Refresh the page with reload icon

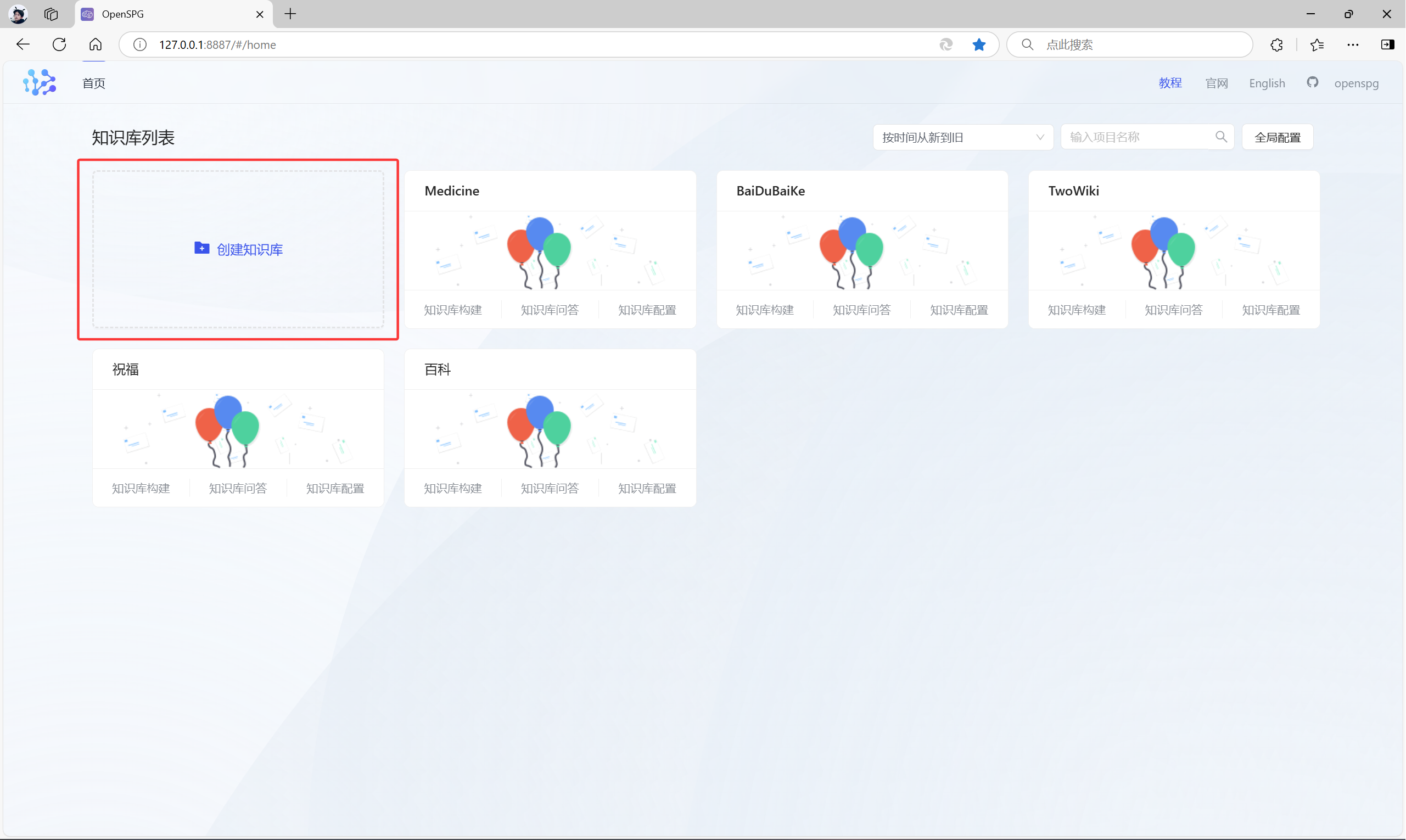tap(59, 44)
